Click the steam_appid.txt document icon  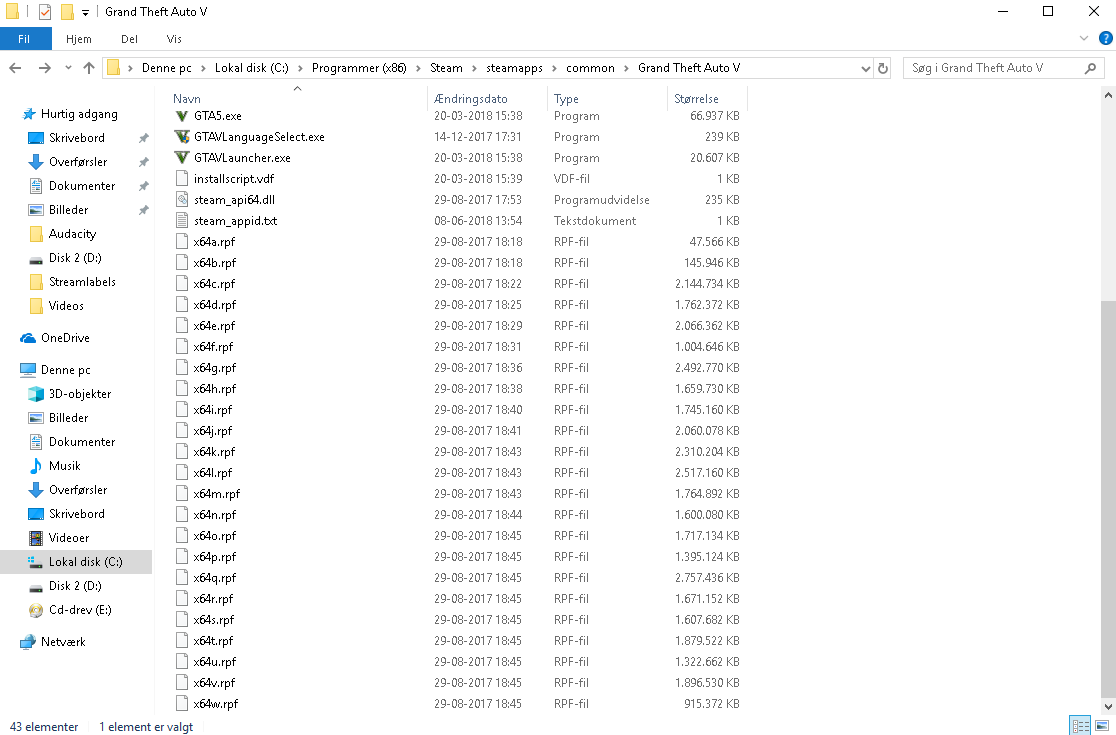click(x=182, y=221)
